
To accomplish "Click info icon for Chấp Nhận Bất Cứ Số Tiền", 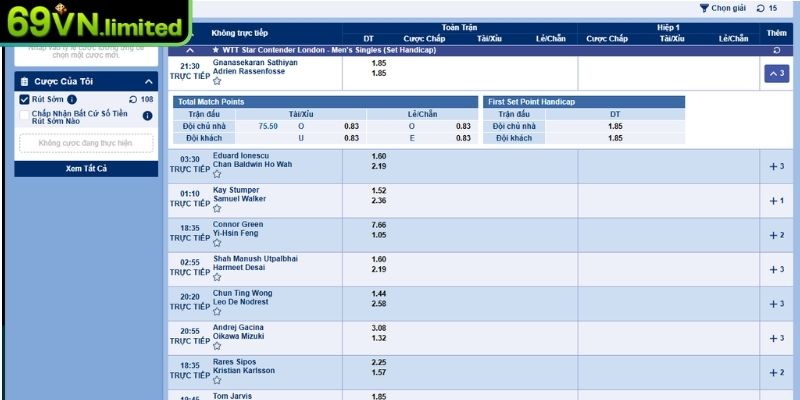I will (147, 115).
